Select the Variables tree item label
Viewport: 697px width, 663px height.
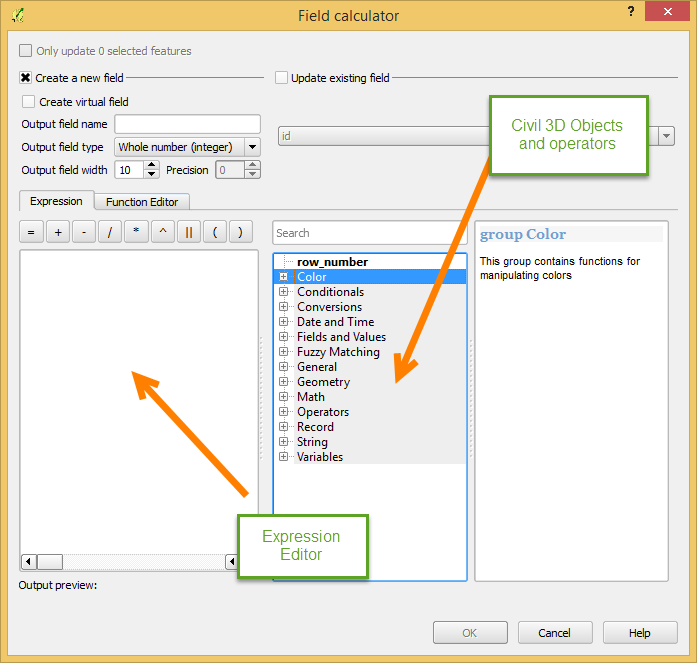[x=320, y=456]
